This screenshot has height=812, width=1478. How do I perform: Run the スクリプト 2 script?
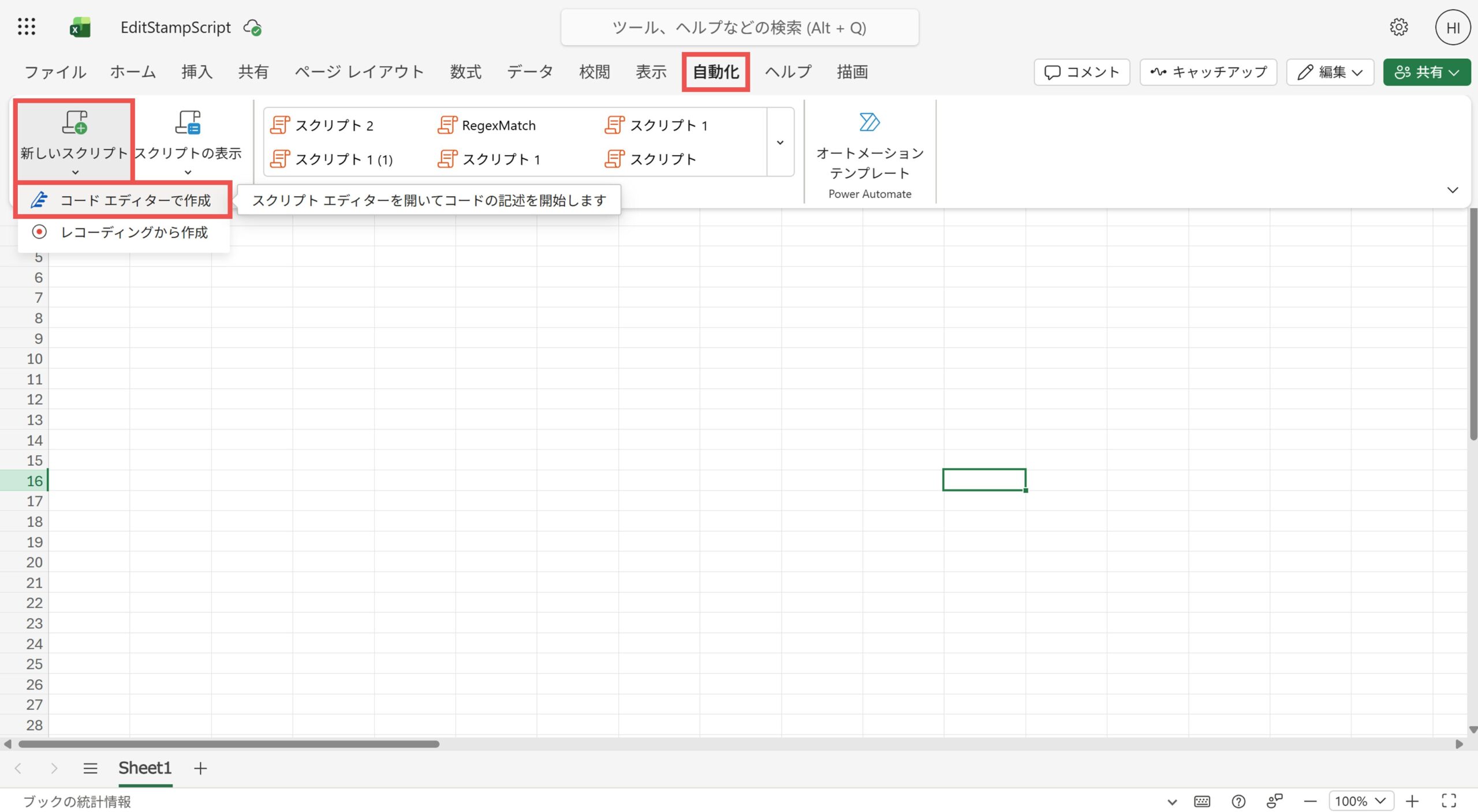point(335,125)
